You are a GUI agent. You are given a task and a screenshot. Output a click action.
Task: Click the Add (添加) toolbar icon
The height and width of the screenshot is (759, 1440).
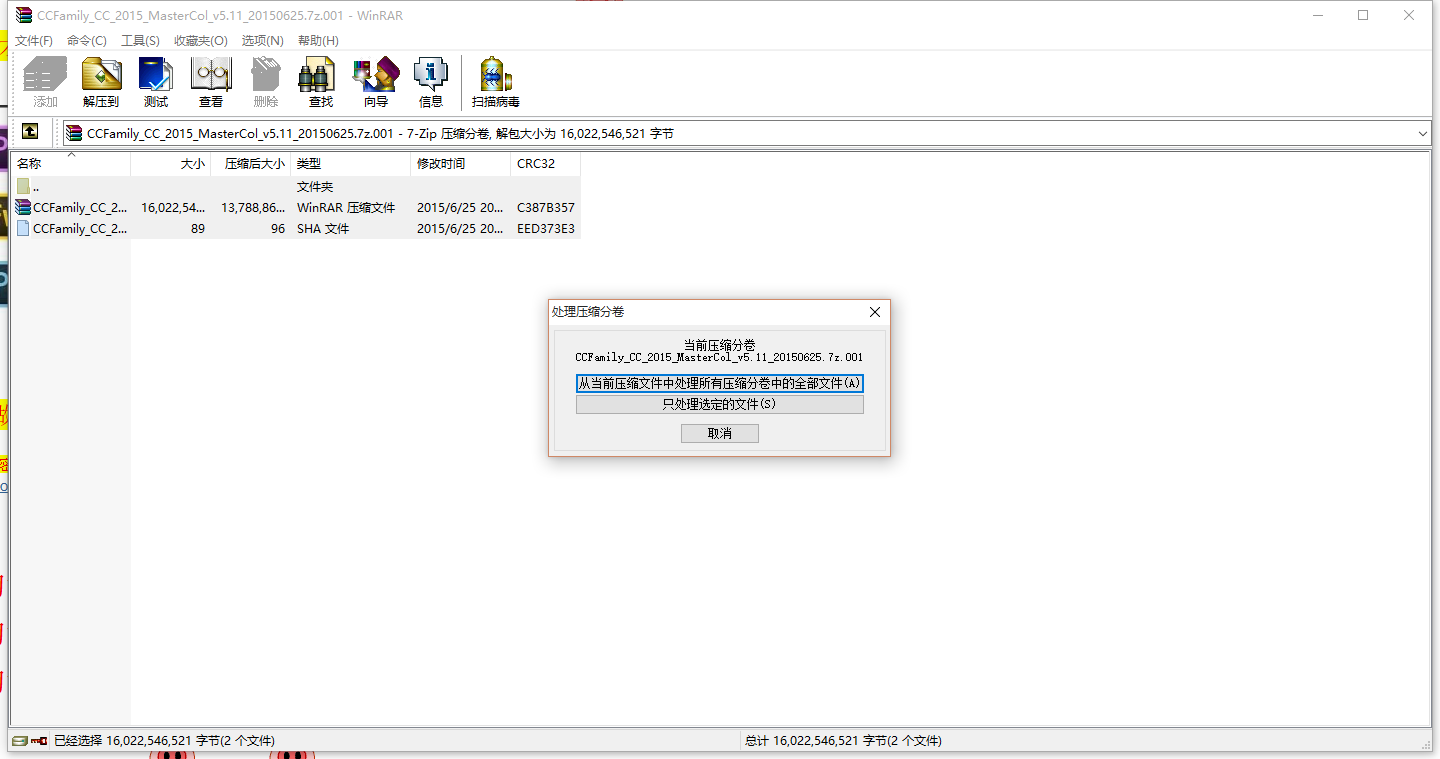(x=45, y=83)
